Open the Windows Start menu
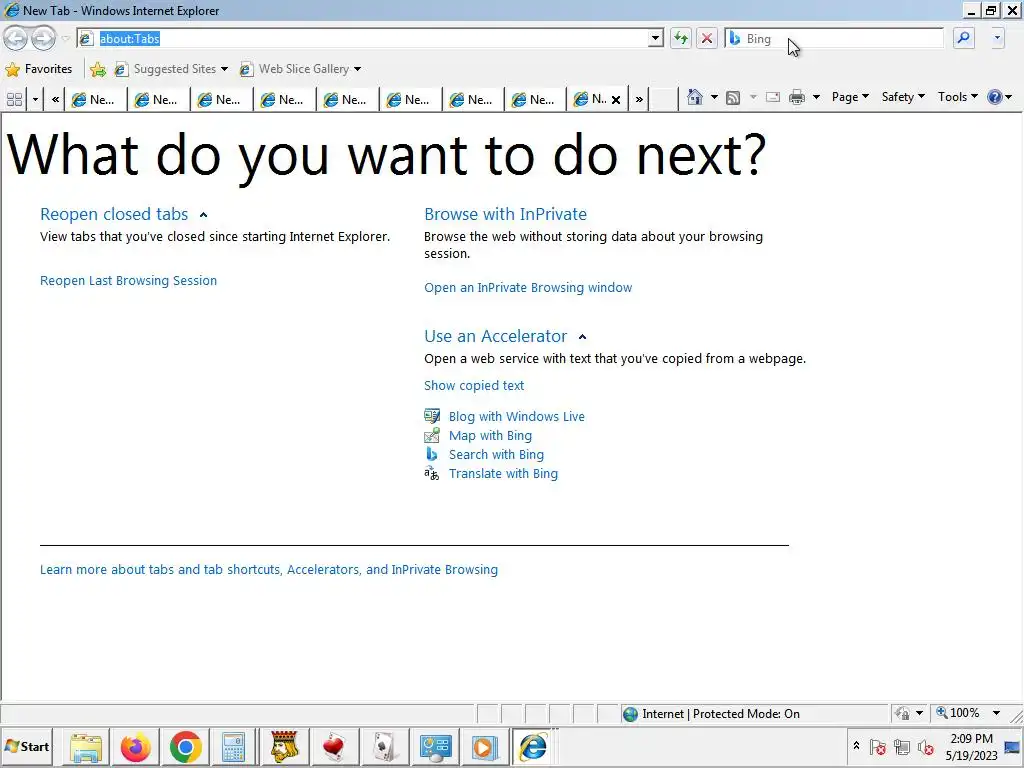The image size is (1024, 768). coord(27,746)
